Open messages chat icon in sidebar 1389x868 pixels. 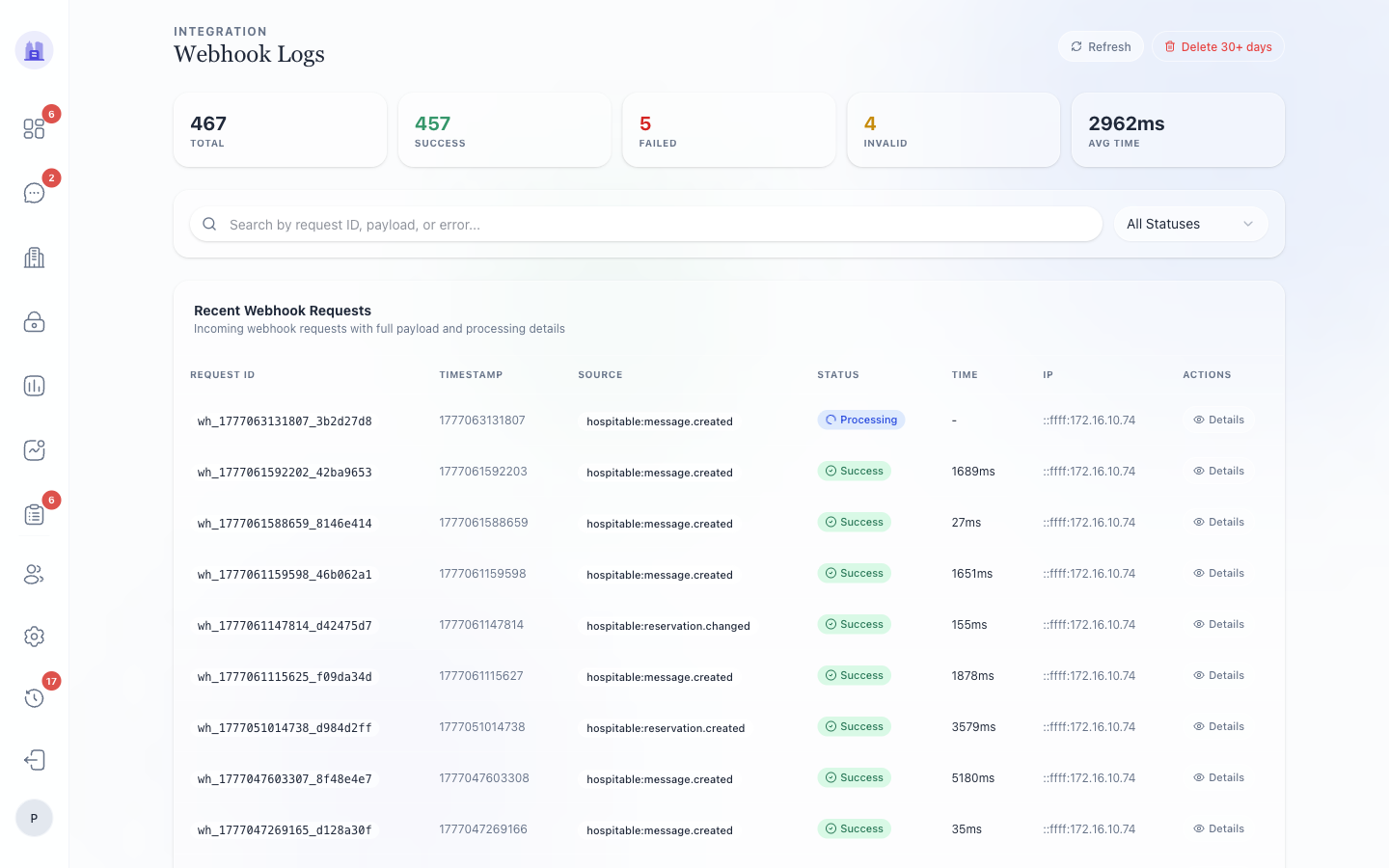[34, 193]
